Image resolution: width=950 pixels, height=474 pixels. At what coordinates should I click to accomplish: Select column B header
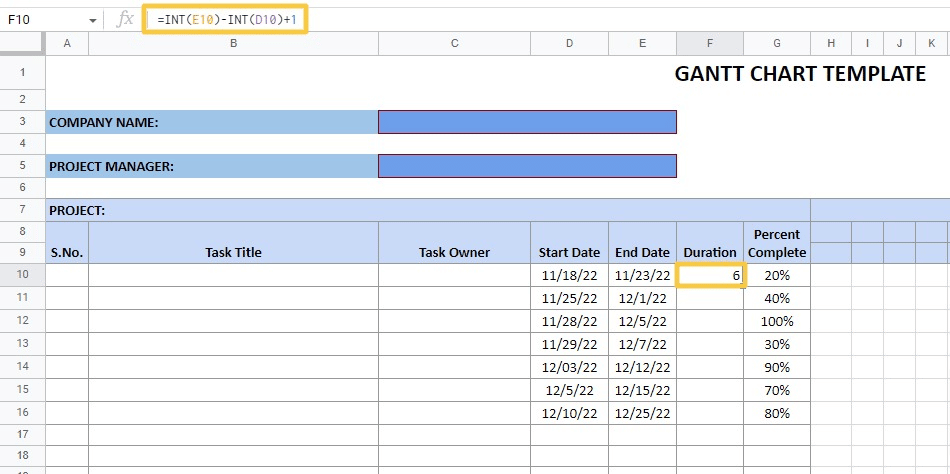233,43
